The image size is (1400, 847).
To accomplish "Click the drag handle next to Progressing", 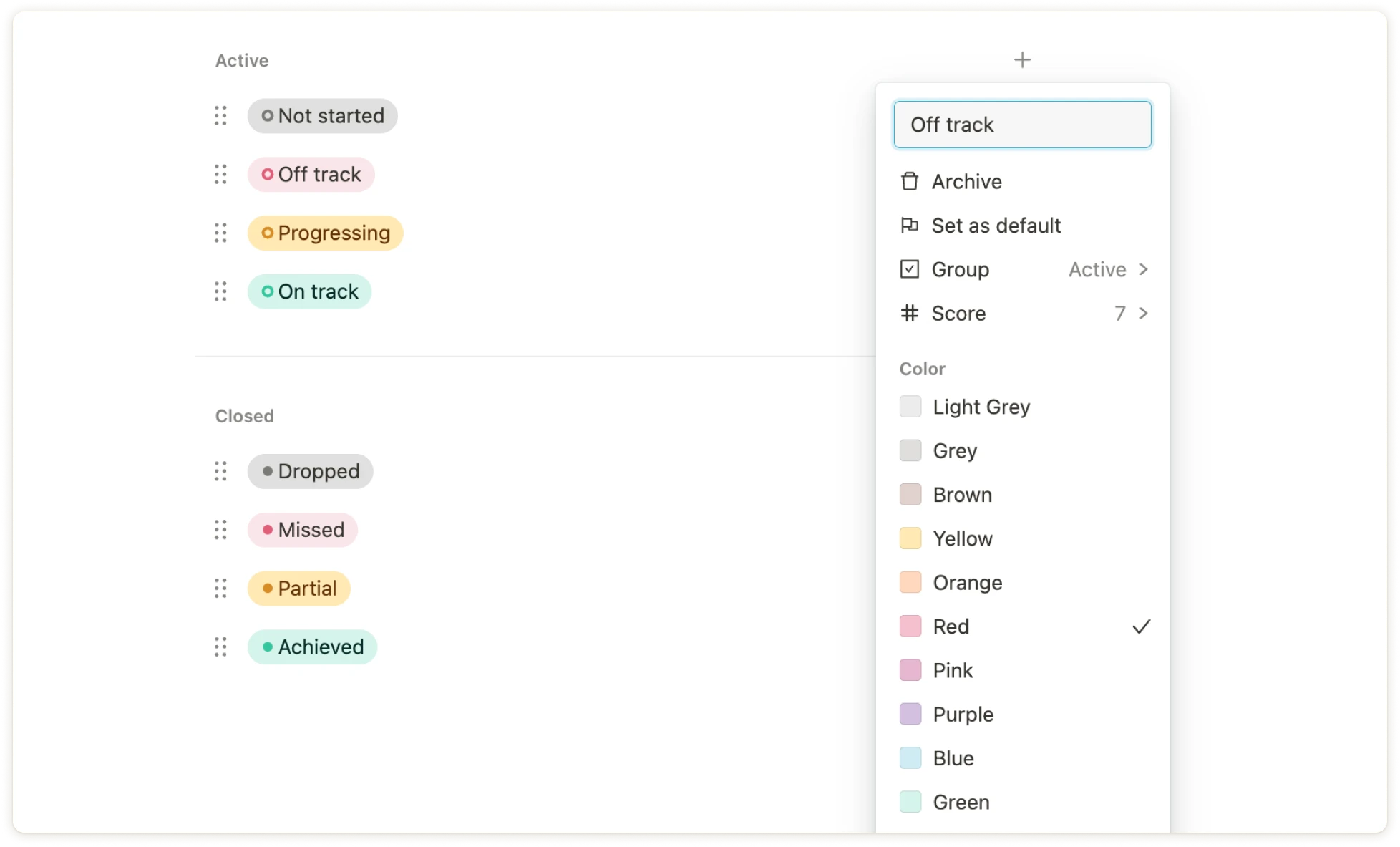I will click(x=220, y=233).
